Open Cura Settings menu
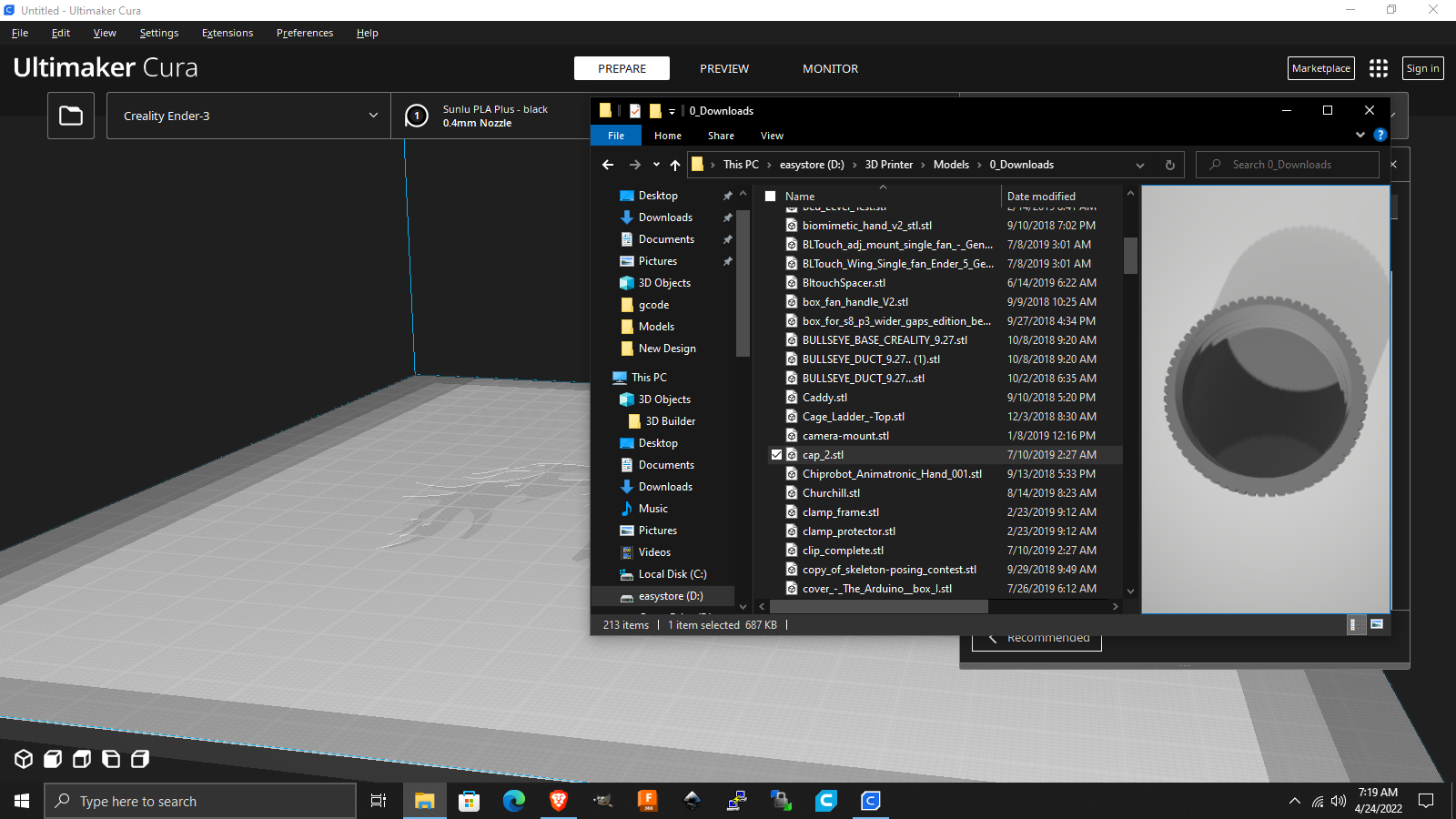 [159, 33]
